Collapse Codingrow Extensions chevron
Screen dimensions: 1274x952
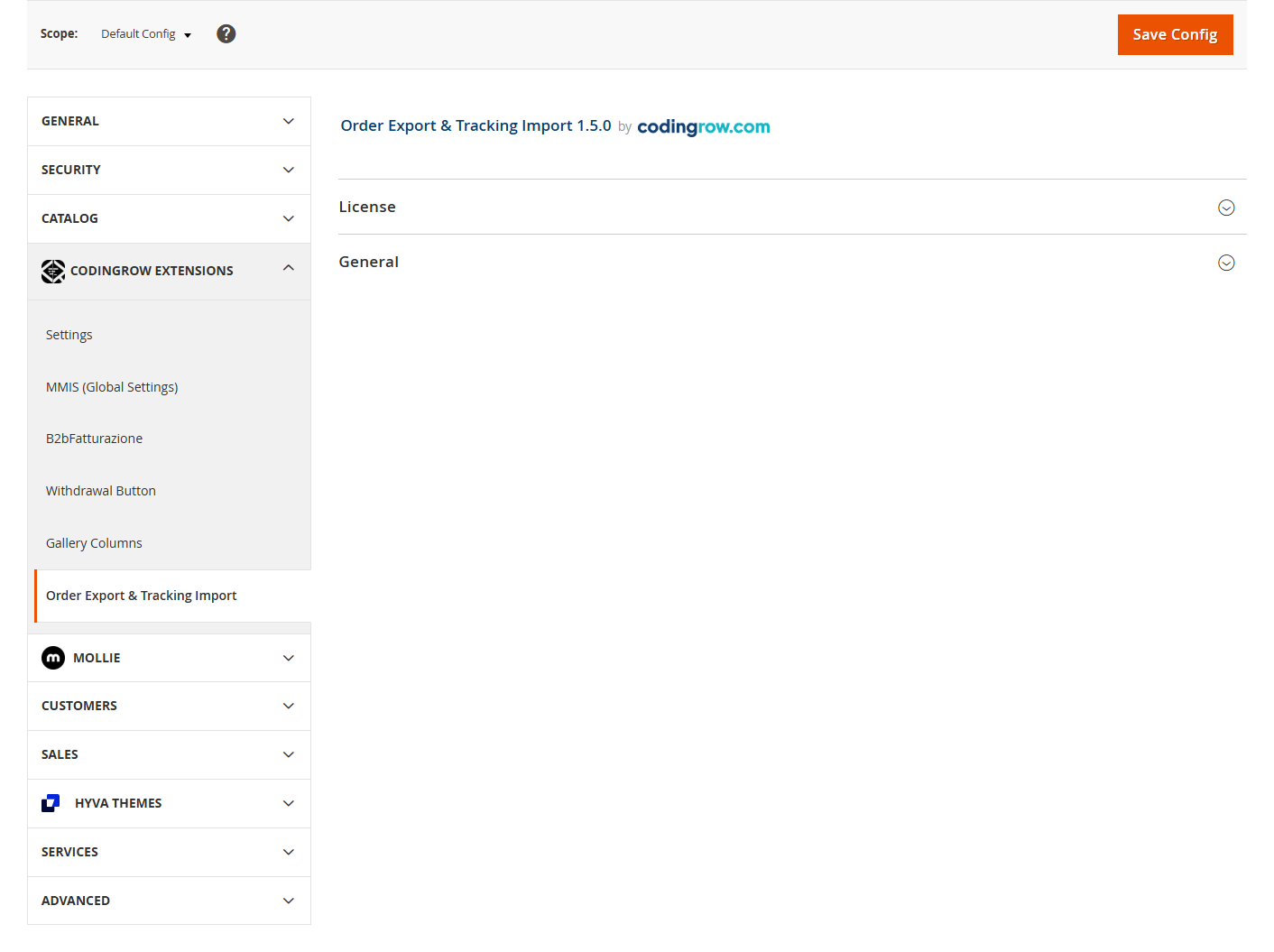coord(289,267)
